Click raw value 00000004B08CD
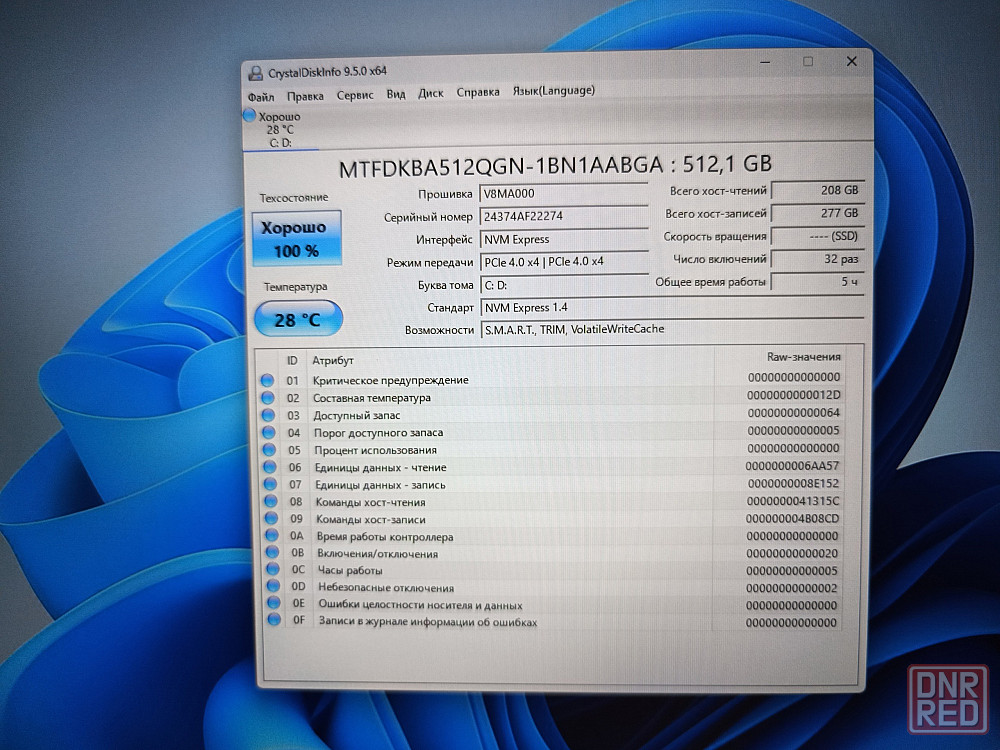This screenshot has width=1000, height=750. tap(792, 518)
